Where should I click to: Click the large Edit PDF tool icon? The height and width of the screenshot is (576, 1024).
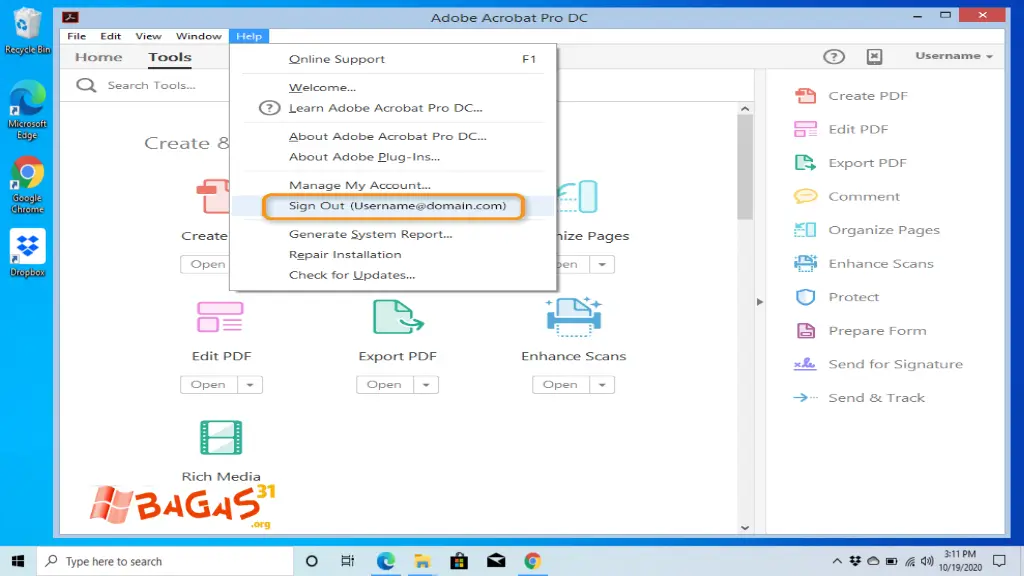point(220,317)
